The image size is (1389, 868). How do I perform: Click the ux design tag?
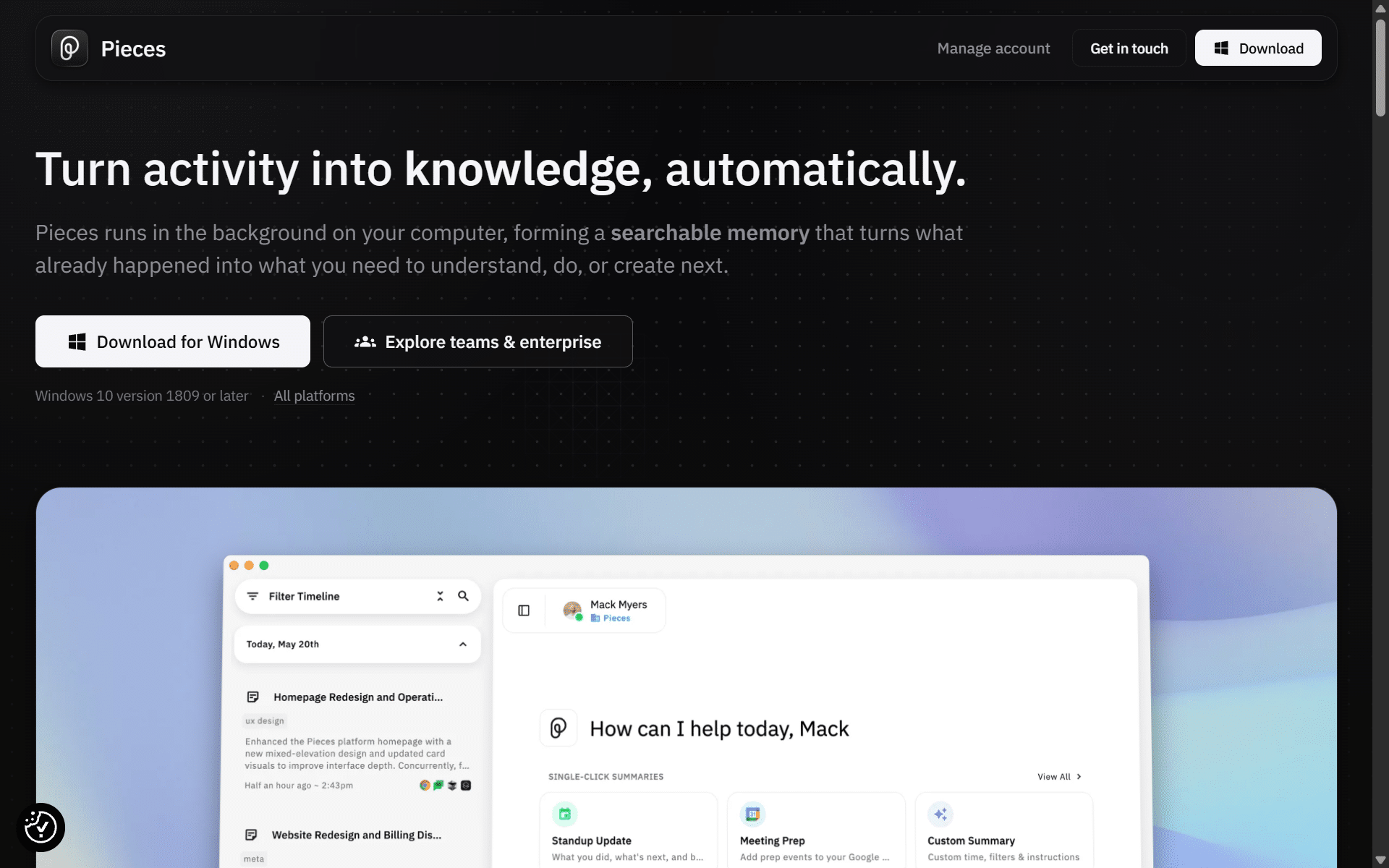pos(265,721)
